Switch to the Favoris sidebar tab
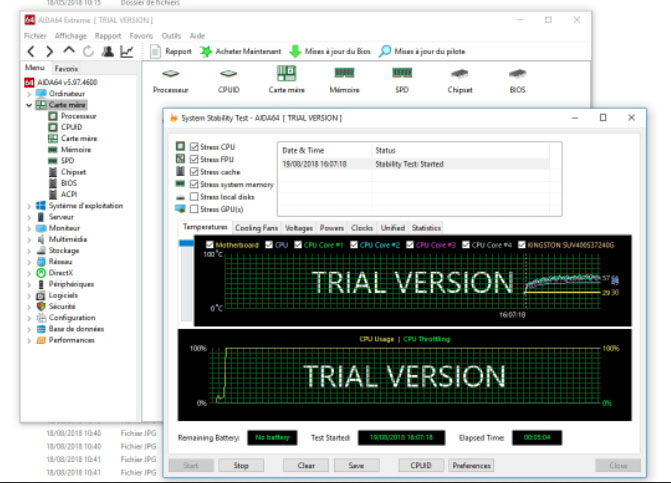This screenshot has width=671, height=483. tap(66, 68)
